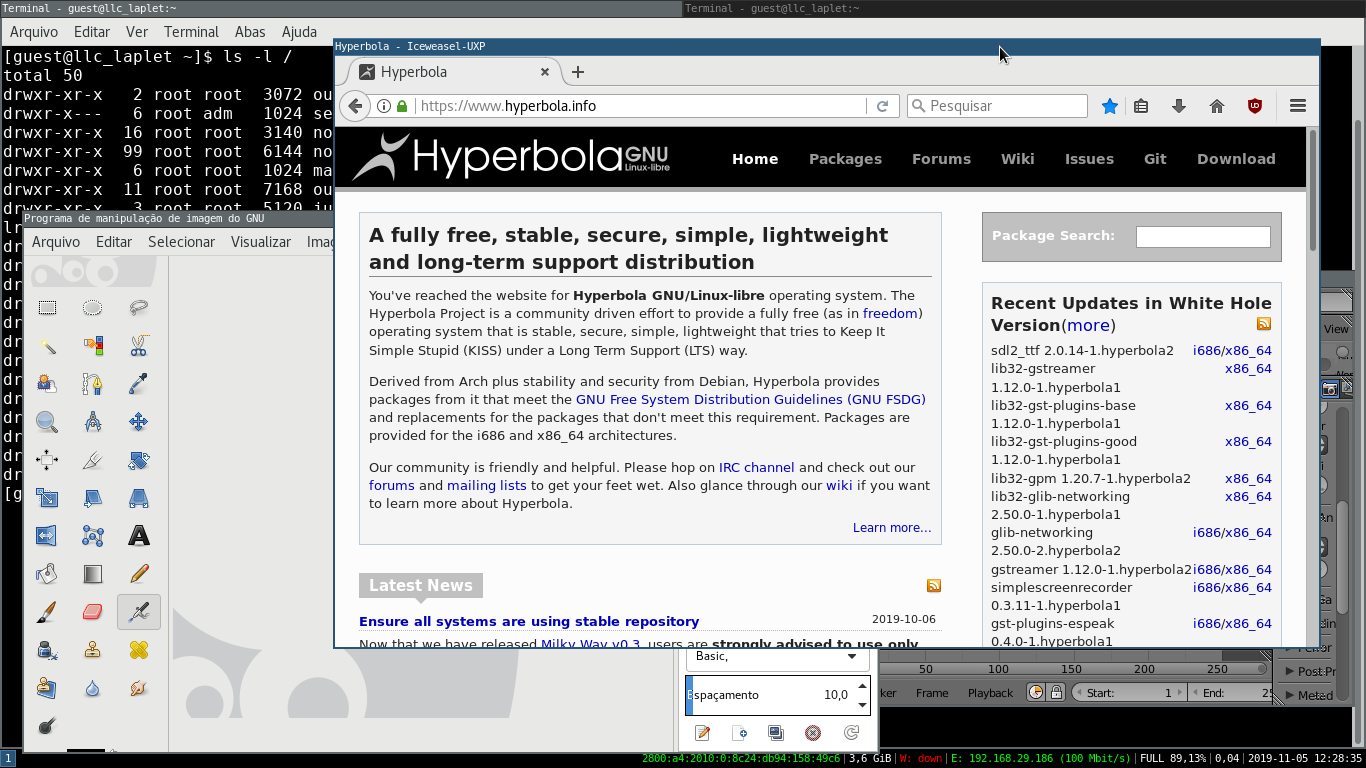Toggle Blender timeline preview range clock icon
Screen dimensions: 1366x768
pyautogui.click(x=1036, y=692)
